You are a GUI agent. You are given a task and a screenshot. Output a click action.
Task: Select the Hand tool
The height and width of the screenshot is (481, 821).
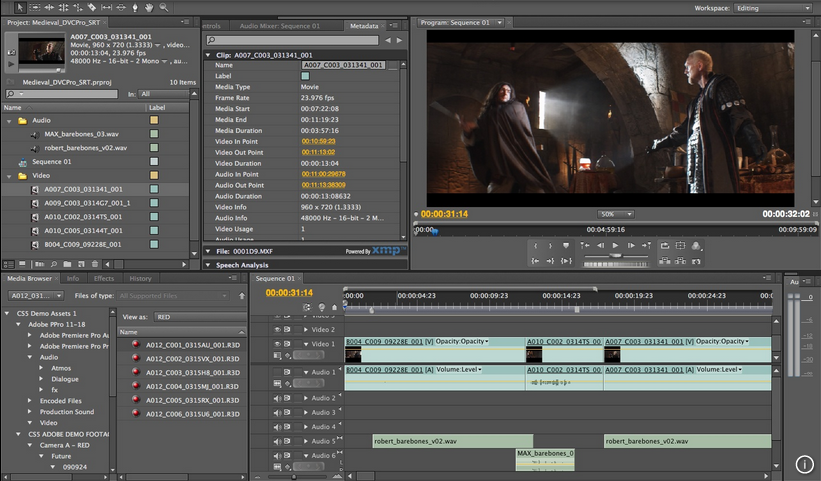147,7
